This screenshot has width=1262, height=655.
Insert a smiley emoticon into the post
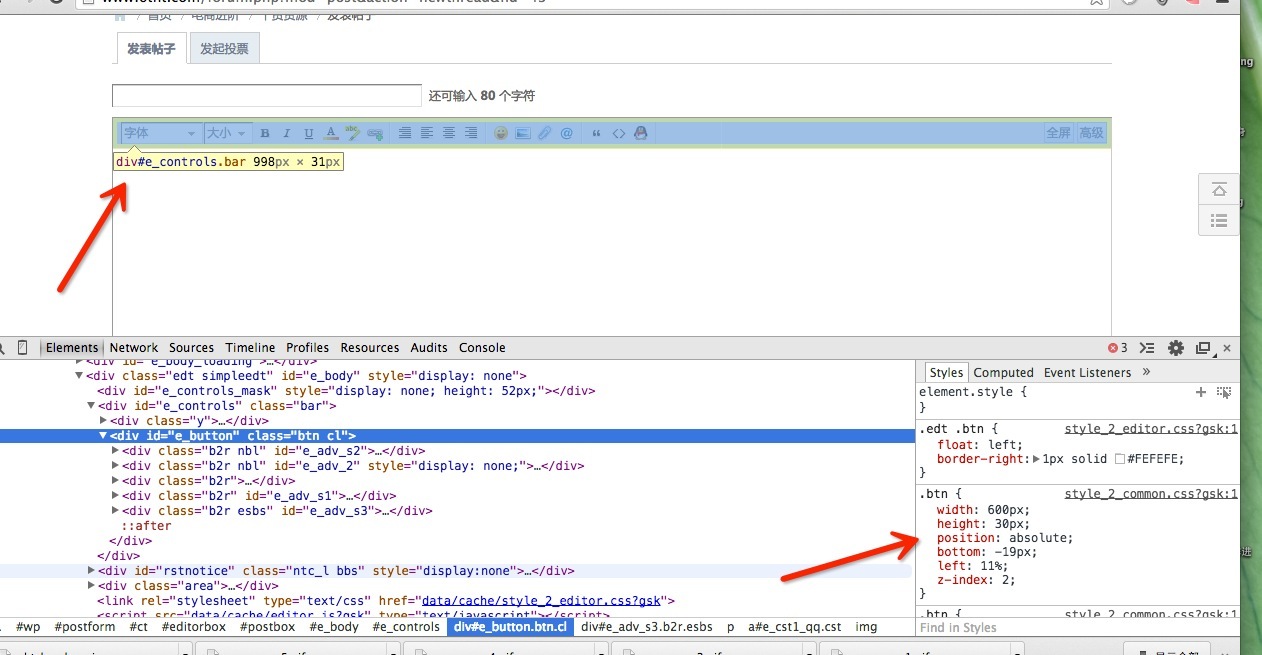tap(501, 133)
